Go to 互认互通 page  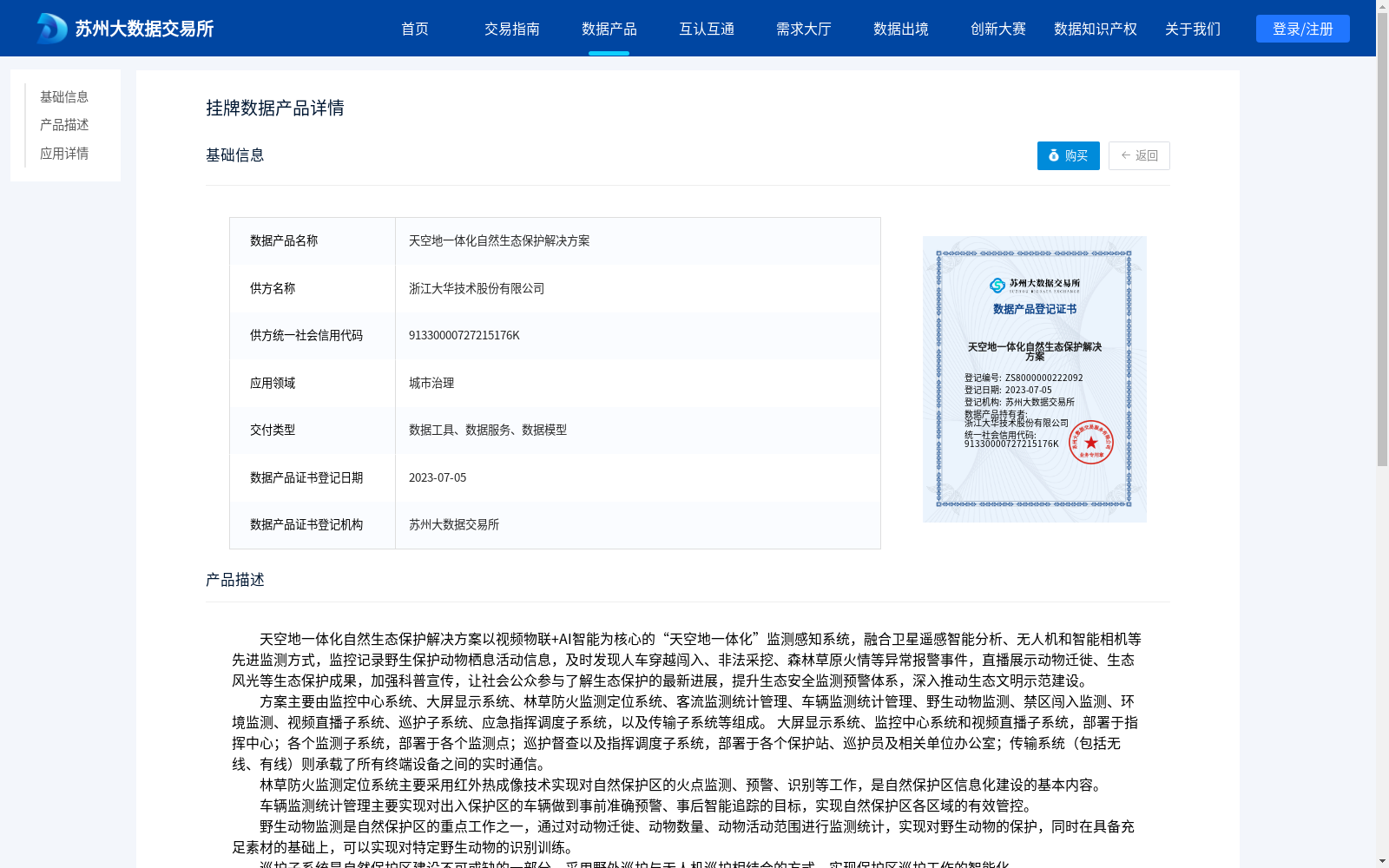(707, 29)
